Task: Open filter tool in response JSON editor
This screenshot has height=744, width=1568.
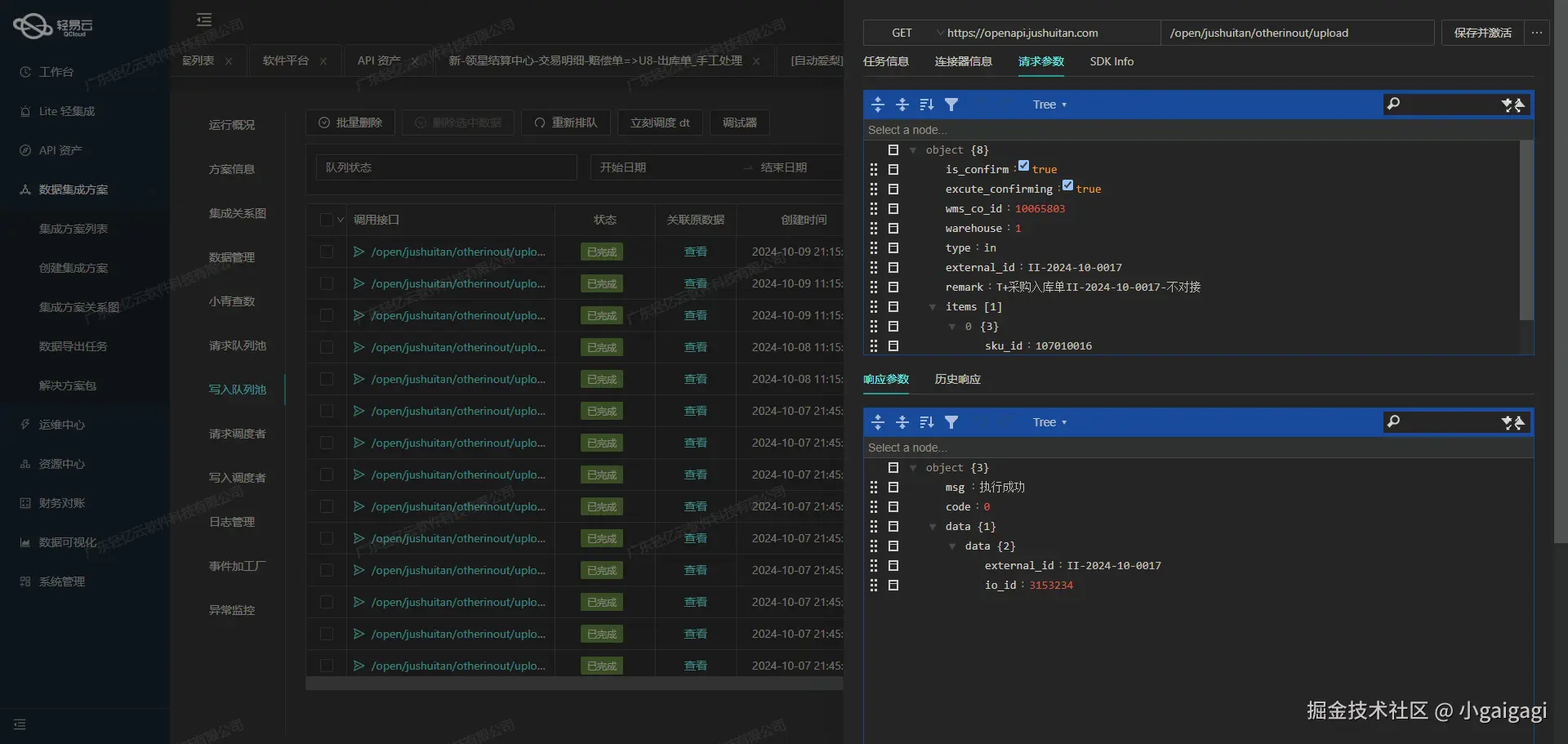Action: [x=951, y=422]
